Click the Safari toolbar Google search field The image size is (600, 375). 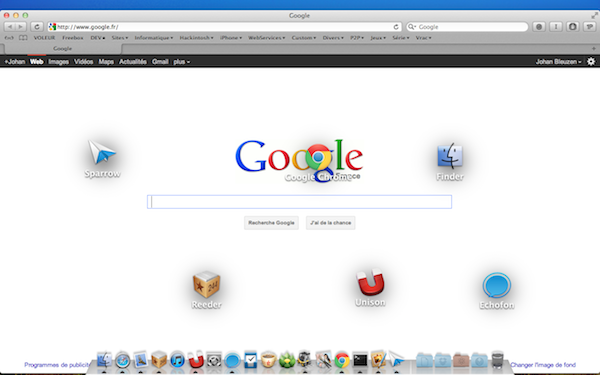coord(467,27)
